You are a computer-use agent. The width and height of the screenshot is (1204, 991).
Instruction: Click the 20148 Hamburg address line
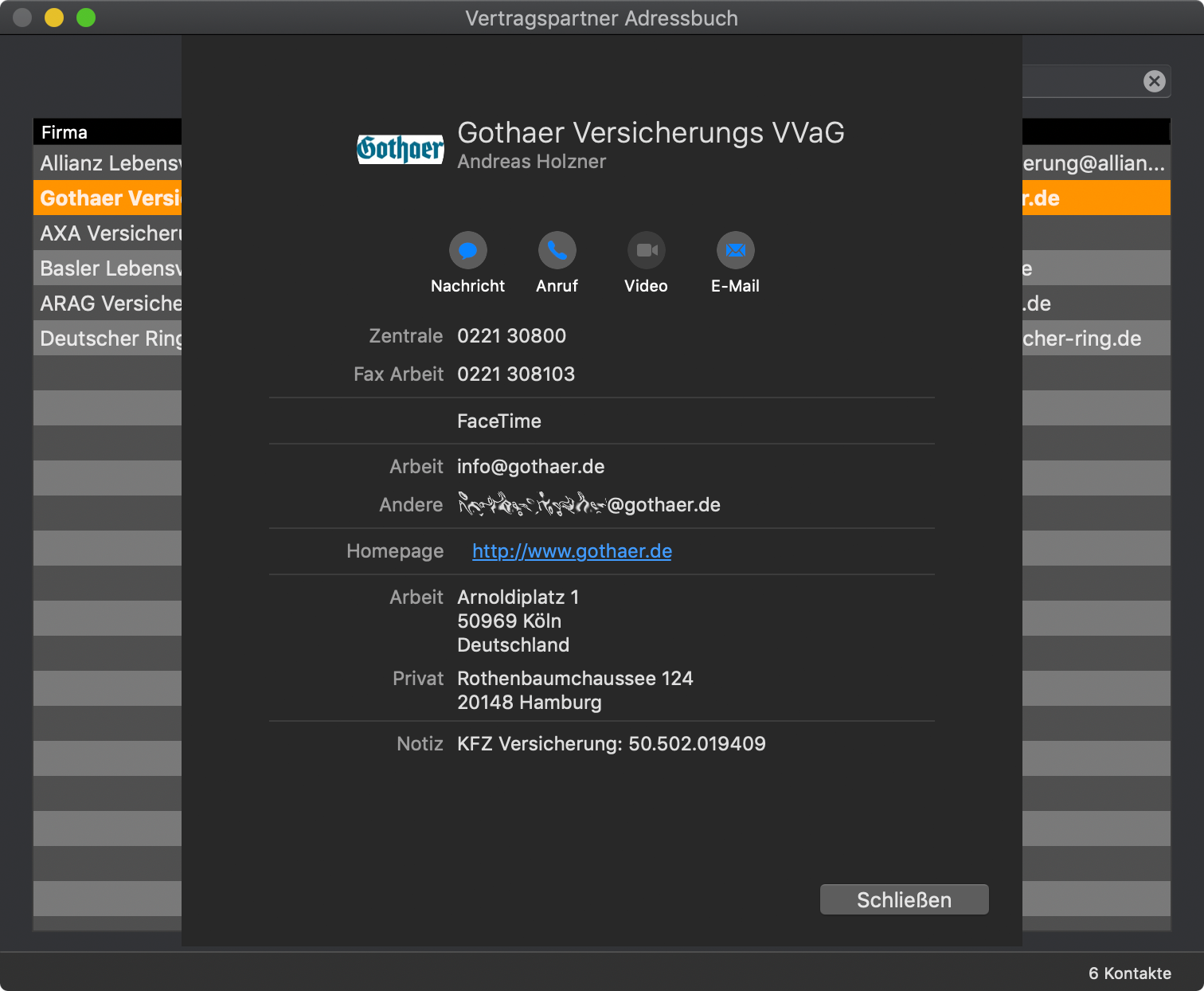click(x=530, y=703)
